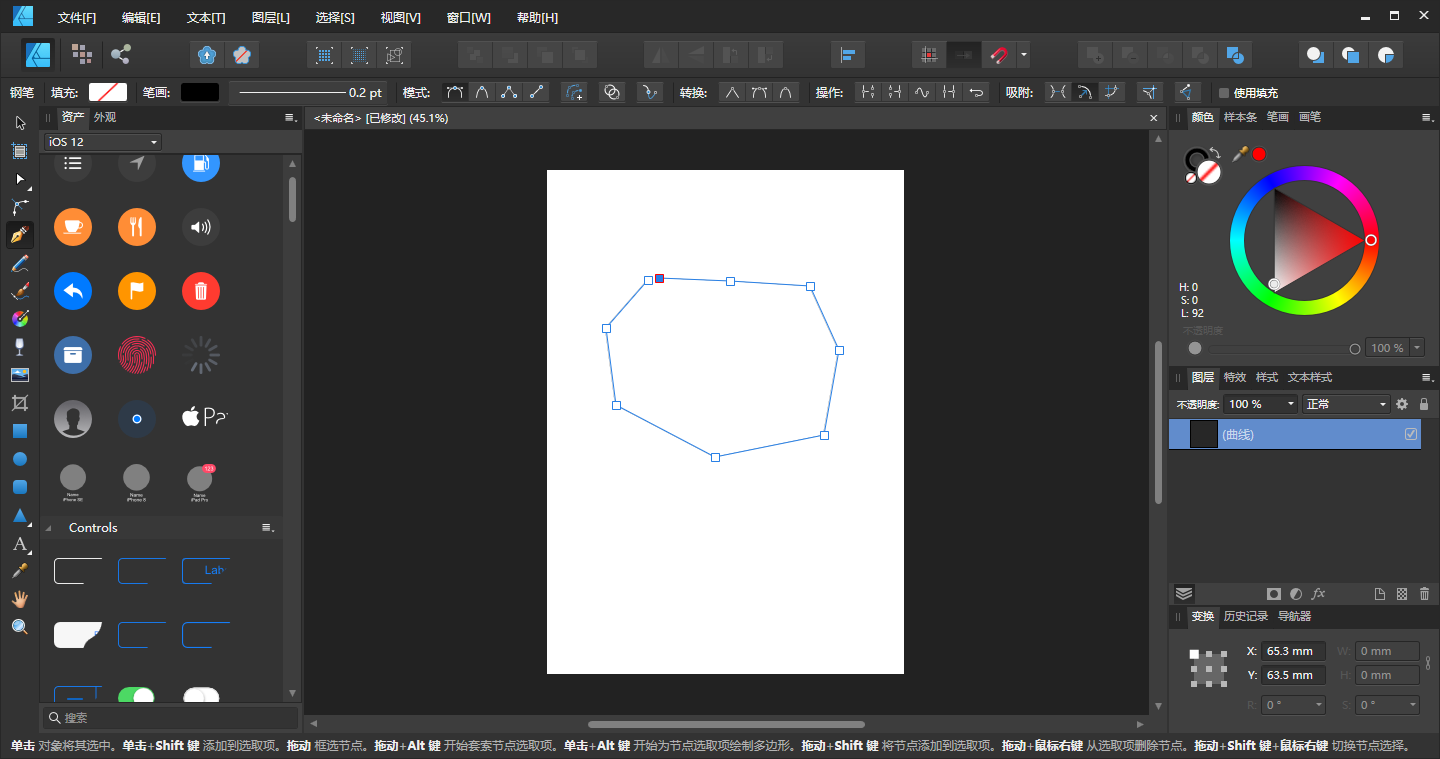Click the 搜索 asset search field
Image resolution: width=1440 pixels, height=759 pixels.
tap(170, 718)
